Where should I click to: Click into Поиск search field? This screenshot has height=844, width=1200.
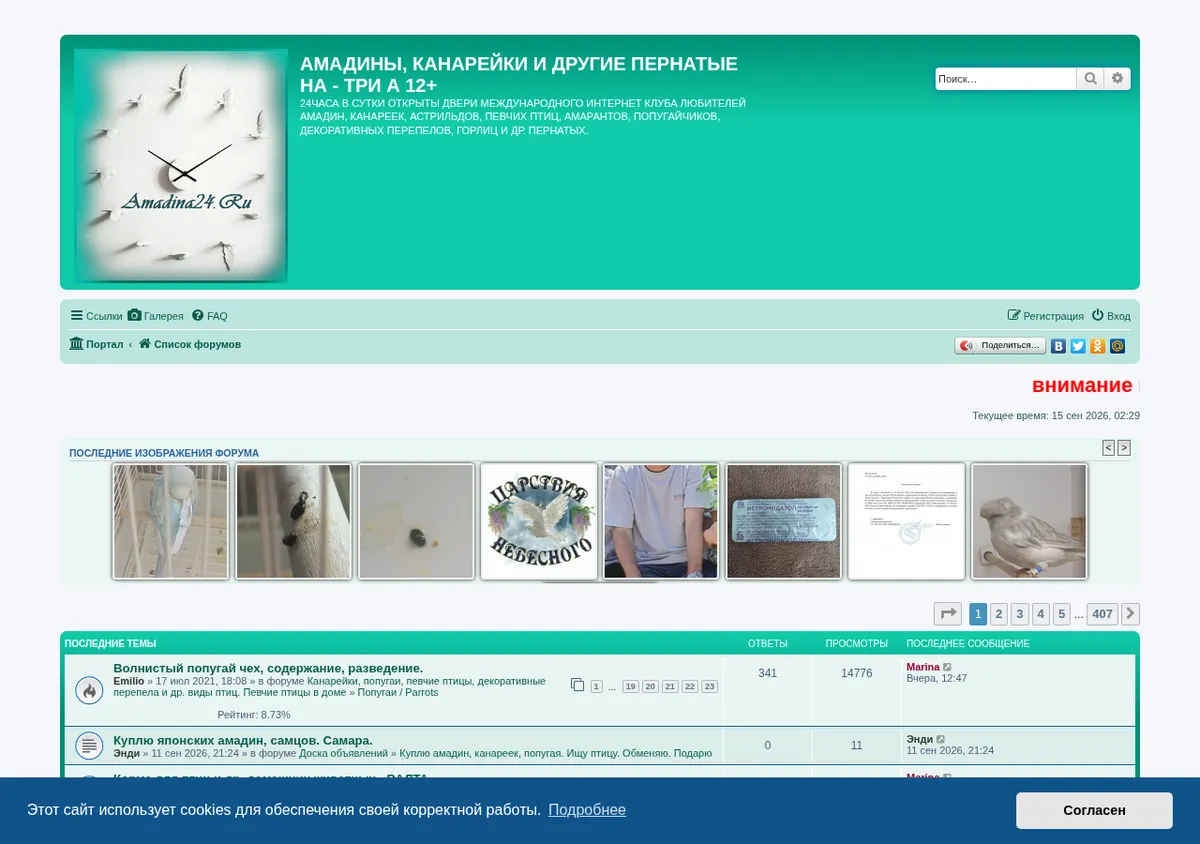click(1006, 79)
